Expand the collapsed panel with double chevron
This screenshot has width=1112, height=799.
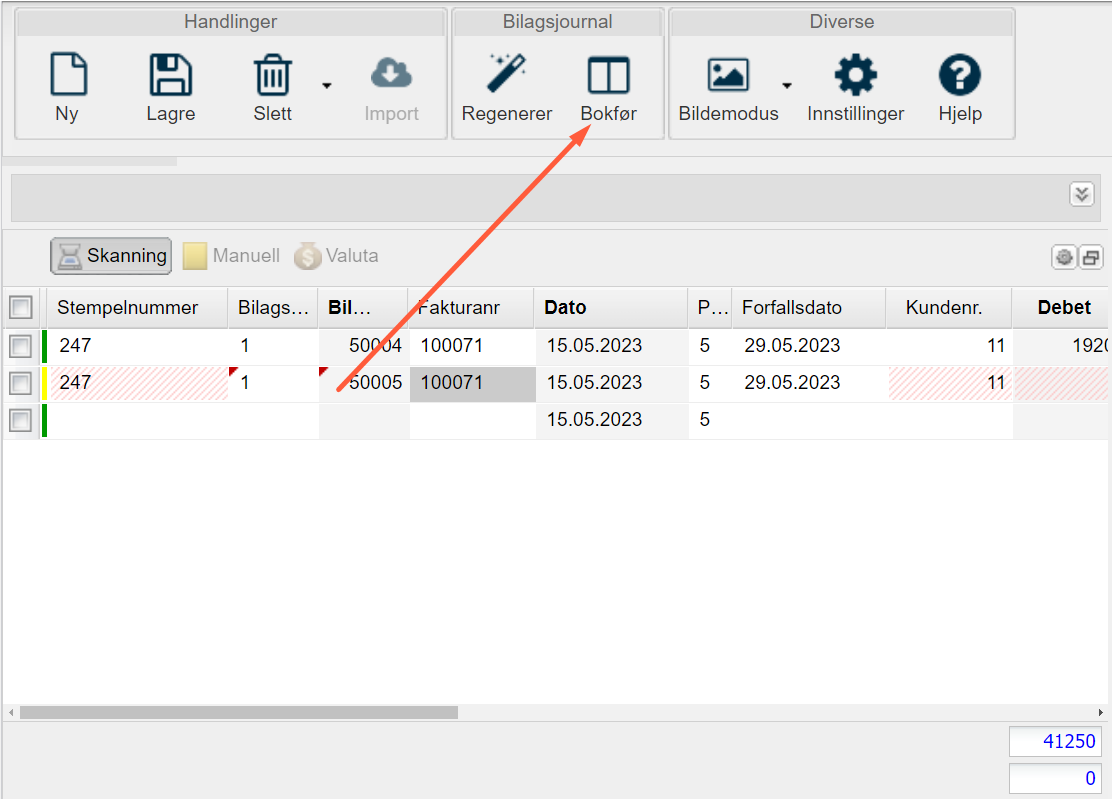(x=1081, y=194)
